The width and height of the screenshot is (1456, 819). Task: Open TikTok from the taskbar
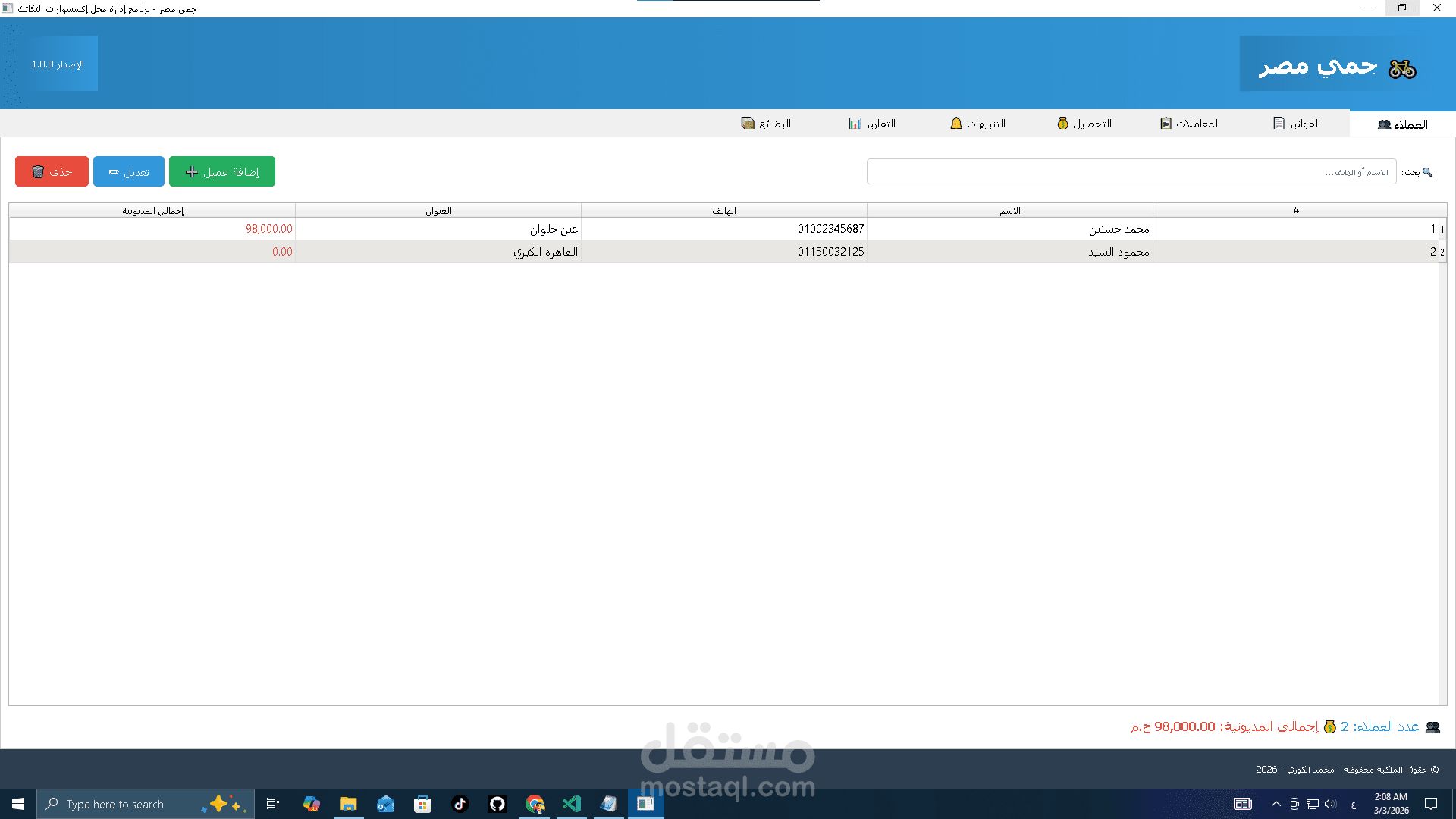coord(460,804)
